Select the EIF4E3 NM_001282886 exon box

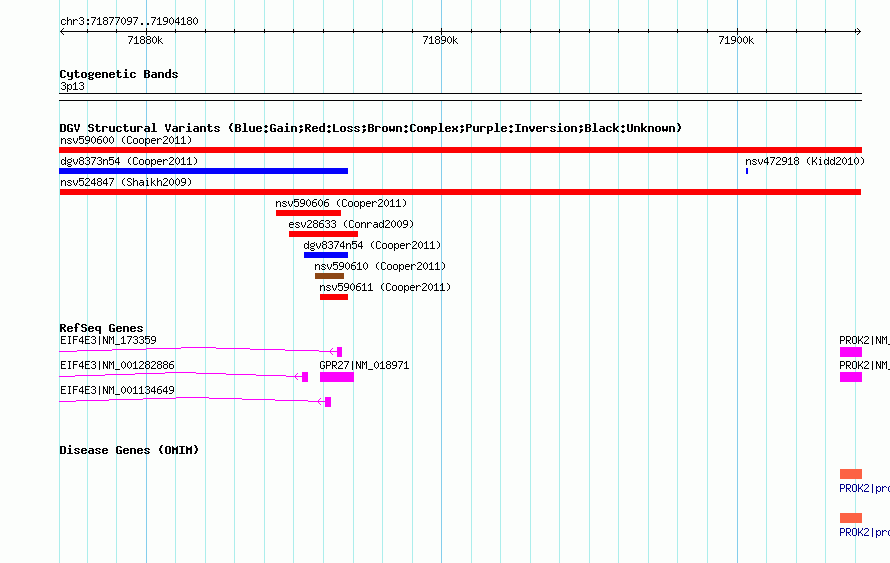(x=305, y=377)
